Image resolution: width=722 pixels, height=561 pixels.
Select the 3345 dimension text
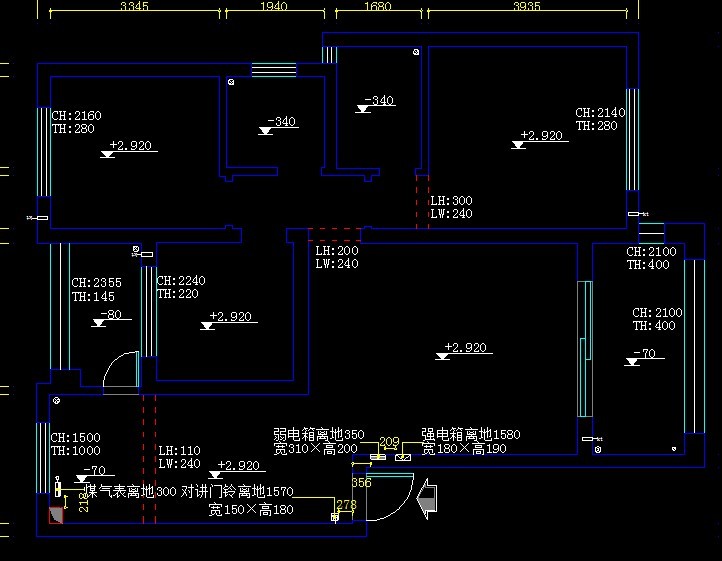(134, 7)
